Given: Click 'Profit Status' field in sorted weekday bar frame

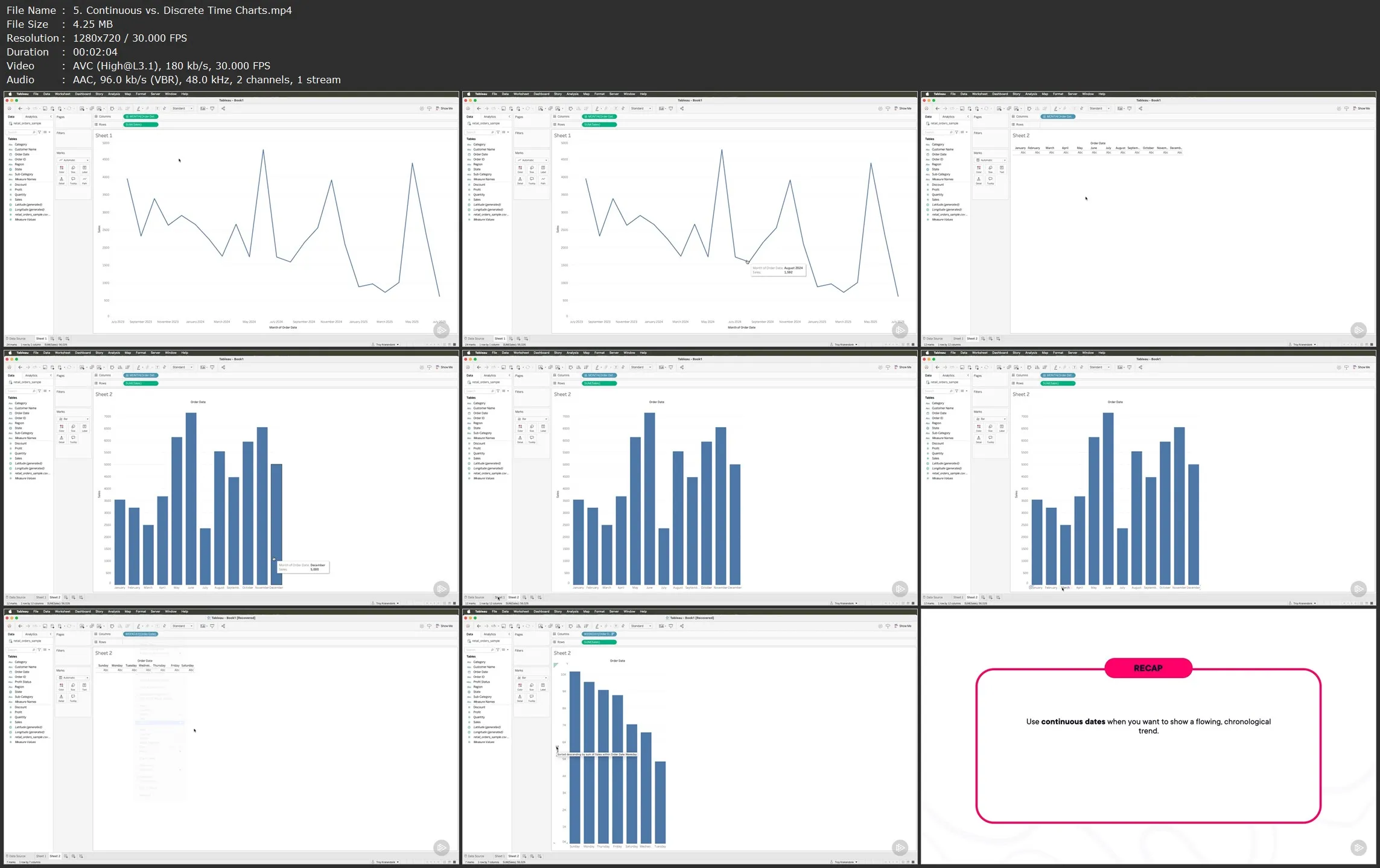Looking at the screenshot, I should (x=482, y=682).
